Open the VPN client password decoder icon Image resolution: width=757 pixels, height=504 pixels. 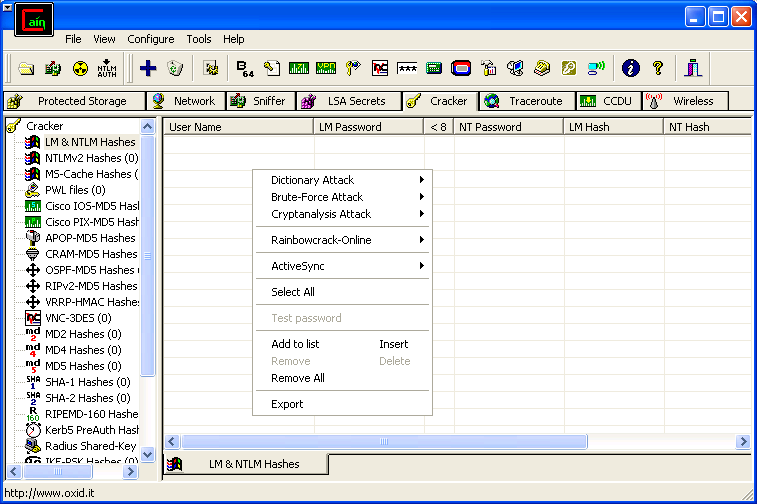(x=326, y=68)
